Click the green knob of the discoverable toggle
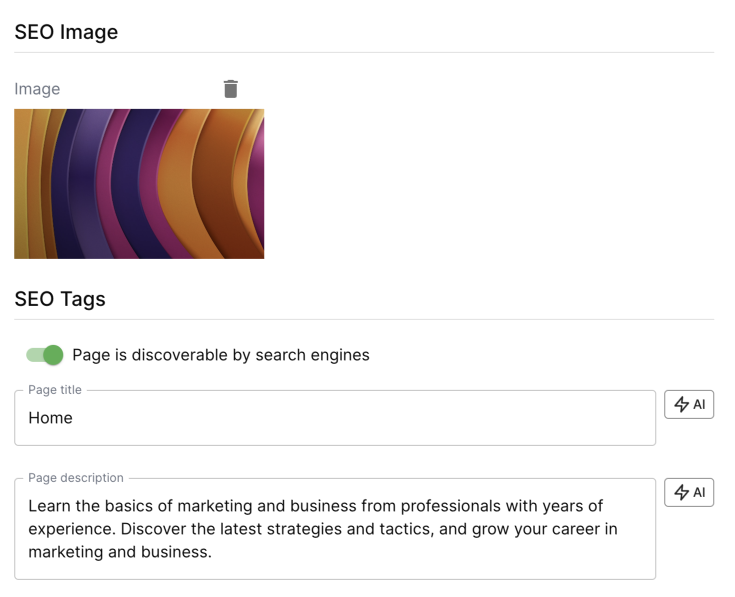Image resolution: width=735 pixels, height=597 pixels. tap(53, 355)
